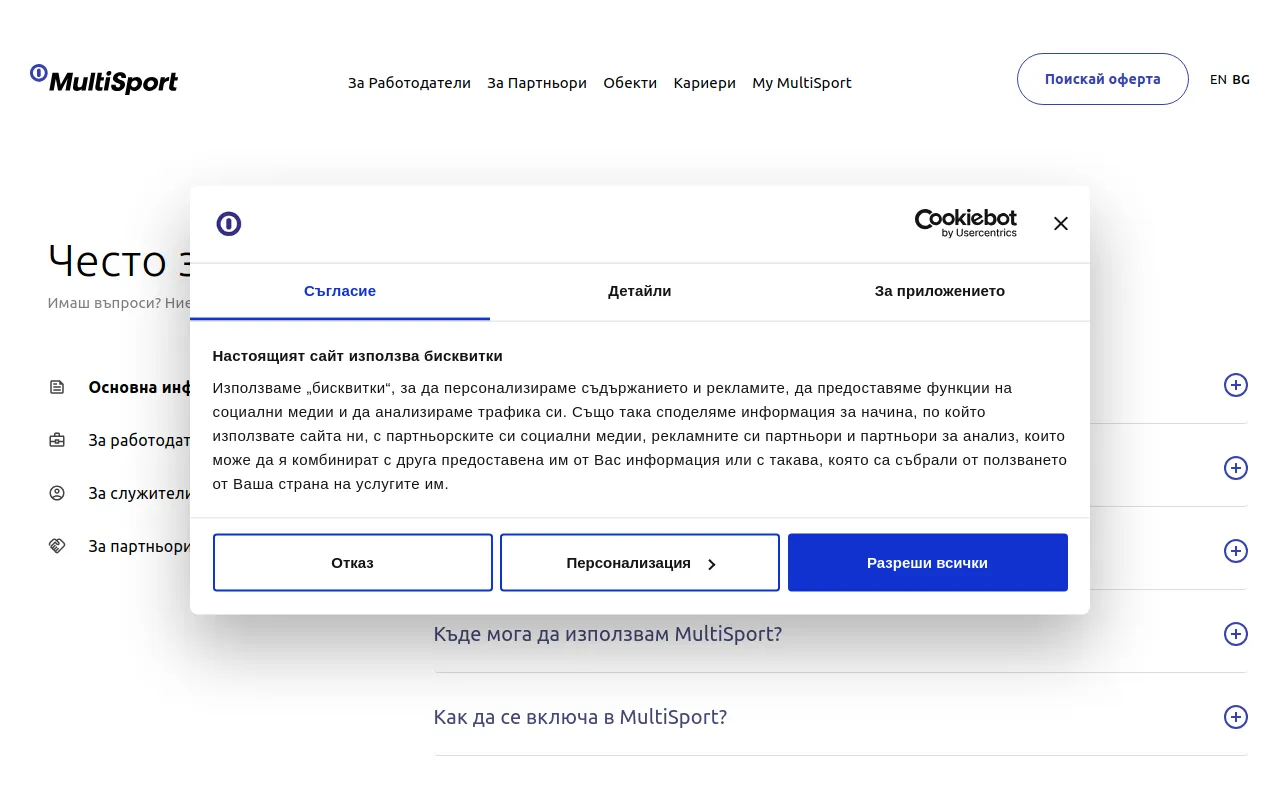Open the За Работодатели menu item
Screen dimensions: 1280x800
[409, 83]
